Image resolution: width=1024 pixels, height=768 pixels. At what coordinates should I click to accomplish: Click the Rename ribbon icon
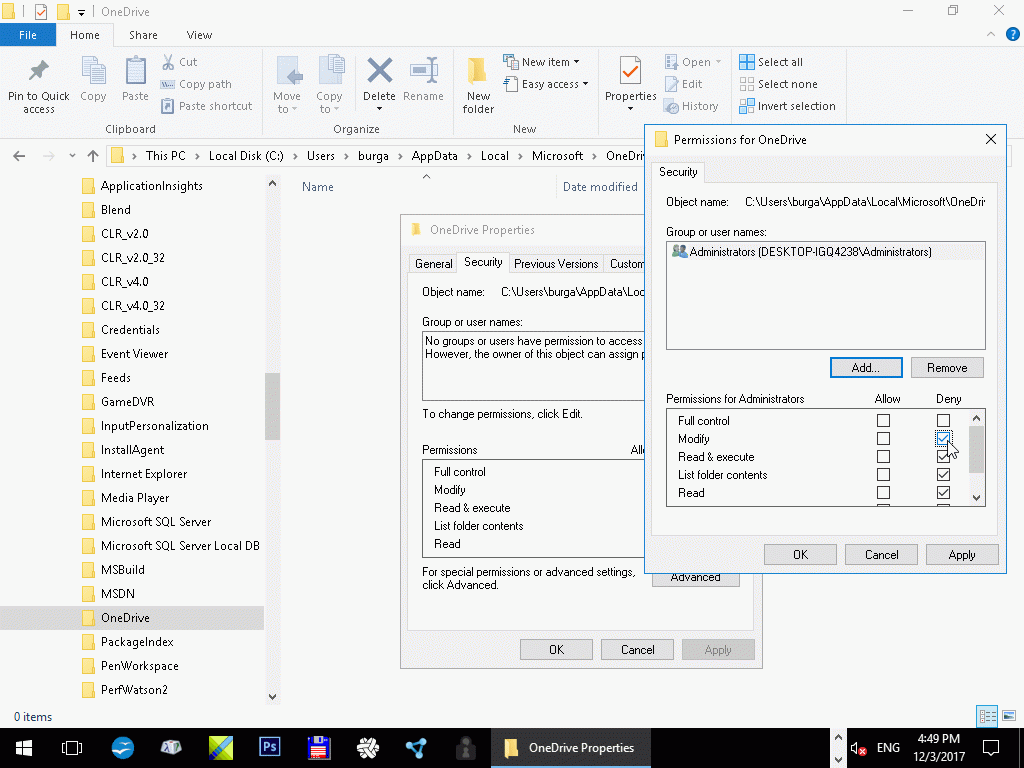tap(423, 71)
